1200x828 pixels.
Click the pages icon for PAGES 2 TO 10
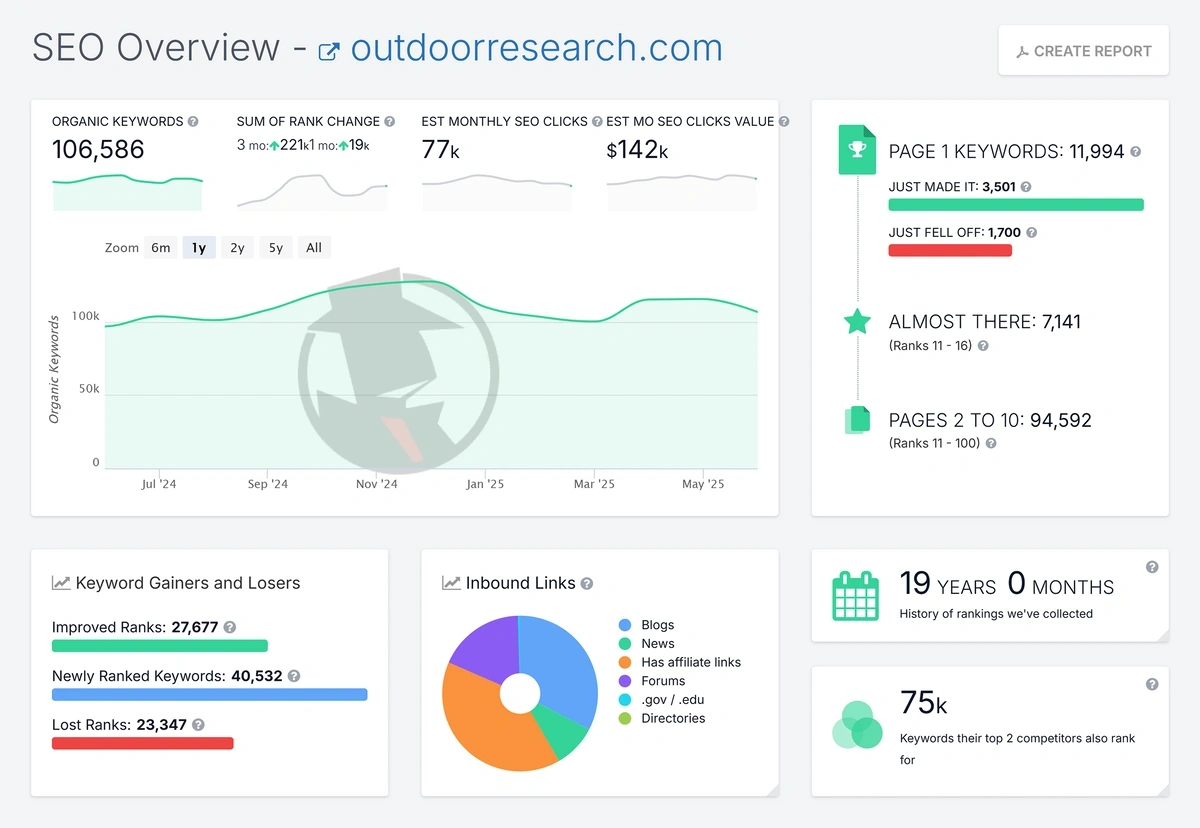point(857,420)
